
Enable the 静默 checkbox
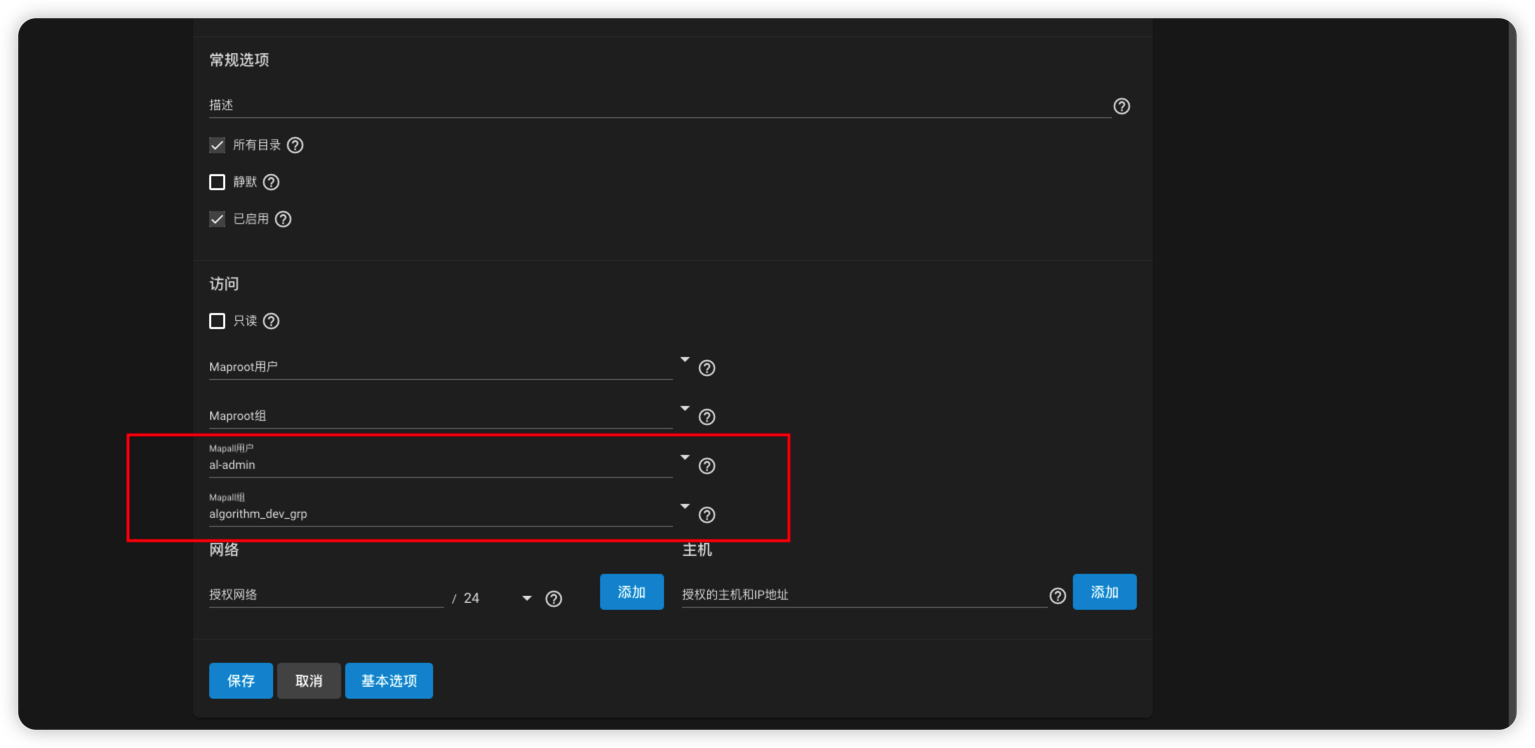point(217,182)
